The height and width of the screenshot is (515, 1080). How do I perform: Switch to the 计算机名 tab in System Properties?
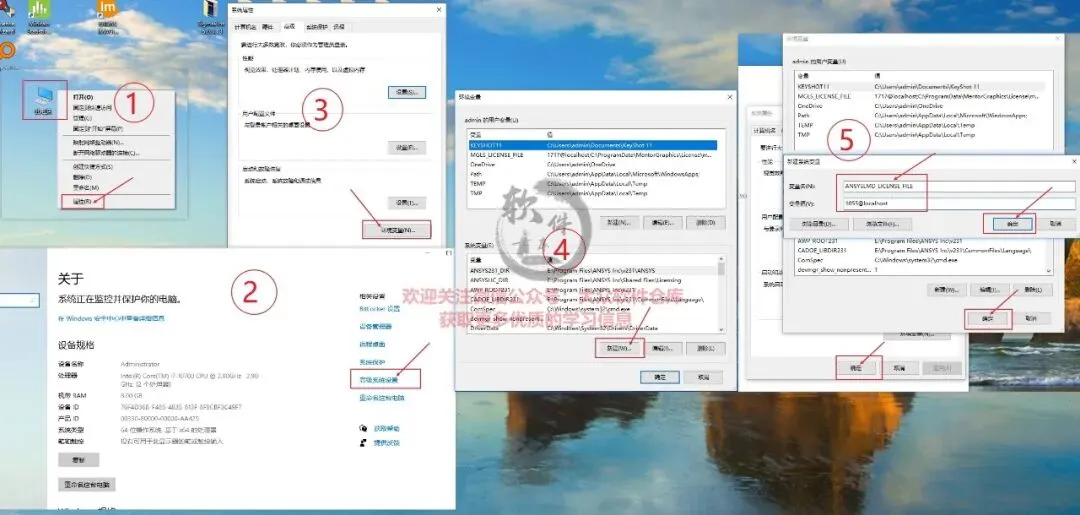pos(245,27)
